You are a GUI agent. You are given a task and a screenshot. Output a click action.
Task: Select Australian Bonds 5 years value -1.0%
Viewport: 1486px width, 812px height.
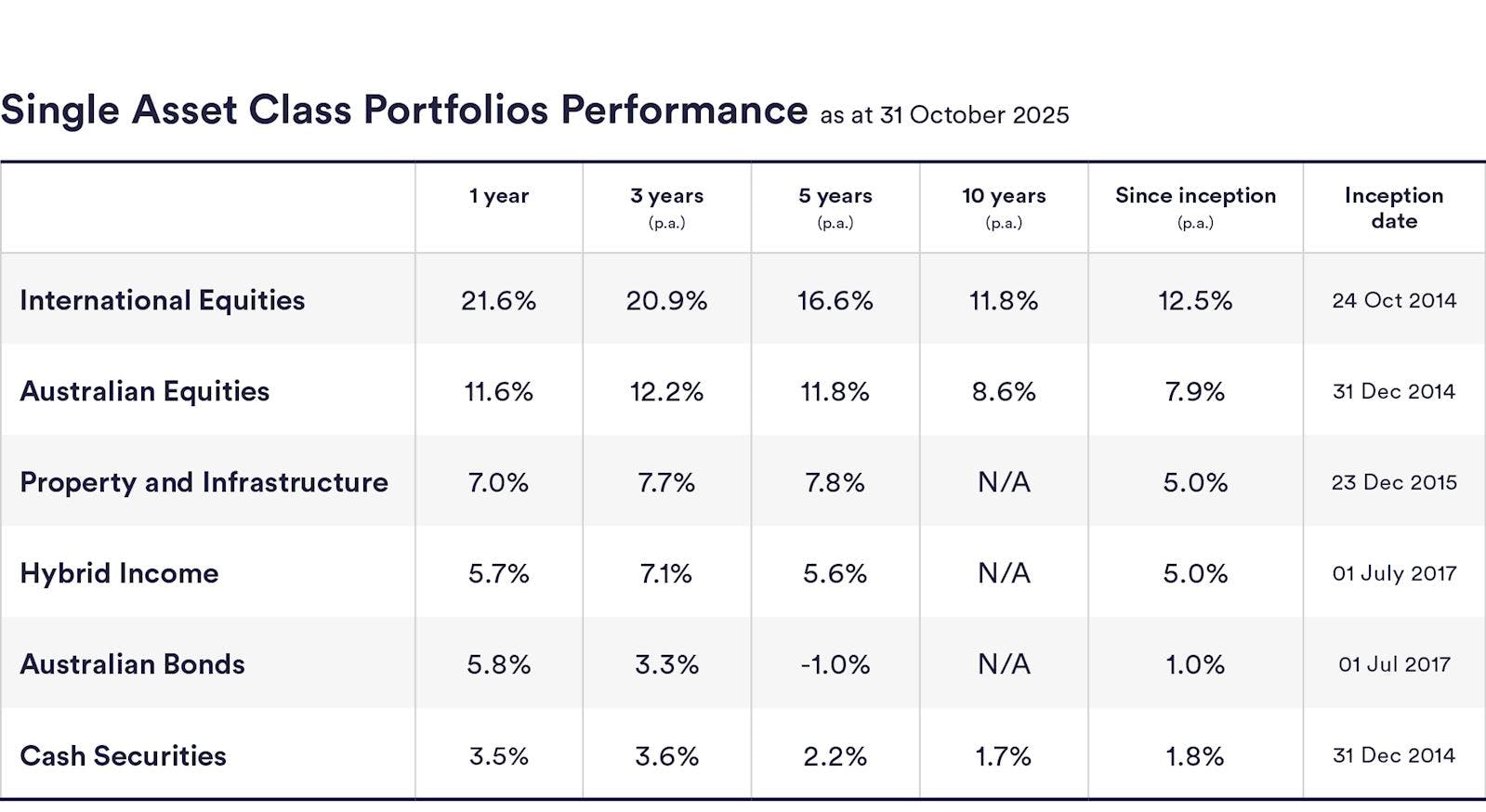835,665
